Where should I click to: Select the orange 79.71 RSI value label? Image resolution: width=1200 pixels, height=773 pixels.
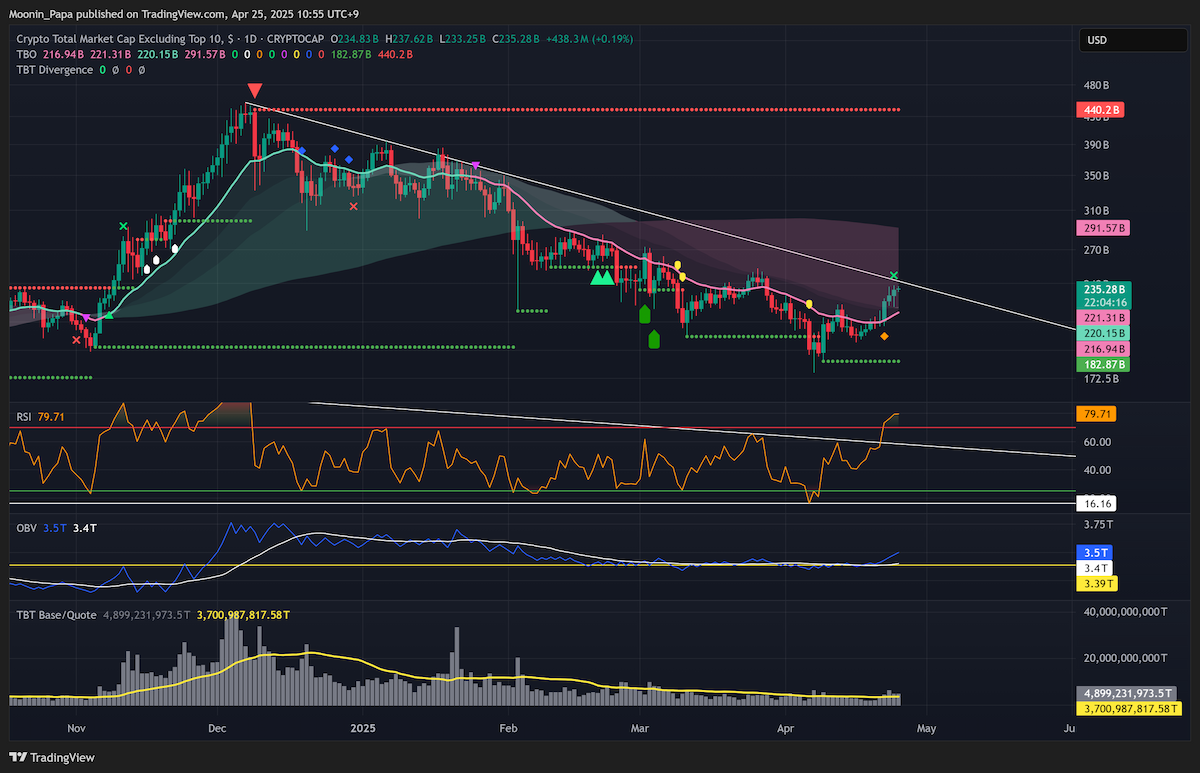point(1096,413)
